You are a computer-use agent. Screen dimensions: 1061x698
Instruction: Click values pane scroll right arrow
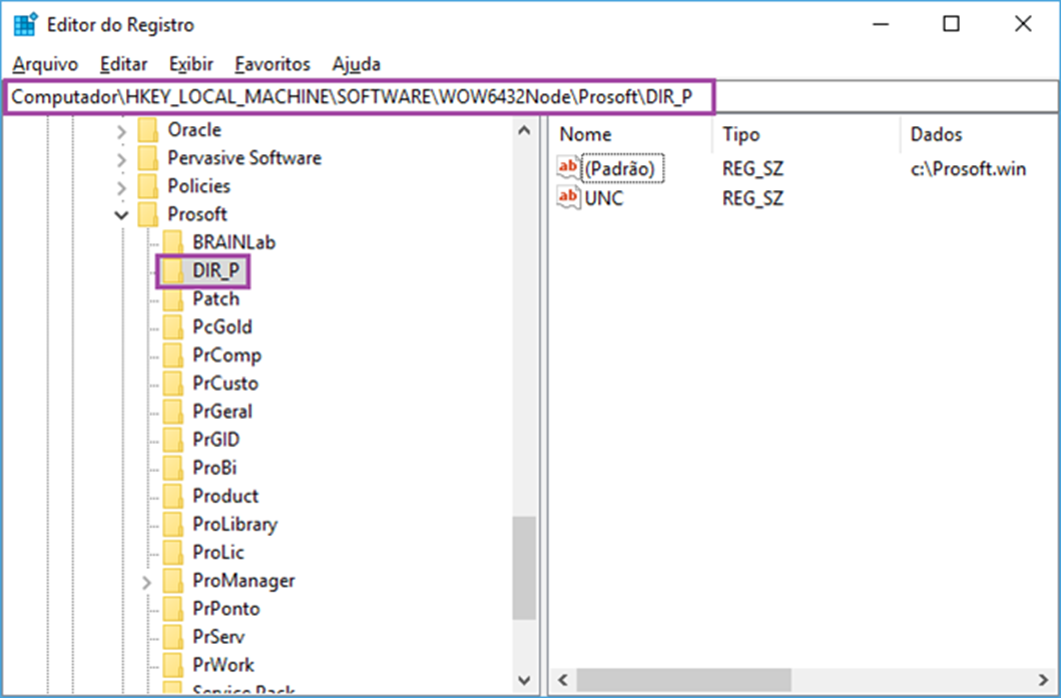point(1044,680)
